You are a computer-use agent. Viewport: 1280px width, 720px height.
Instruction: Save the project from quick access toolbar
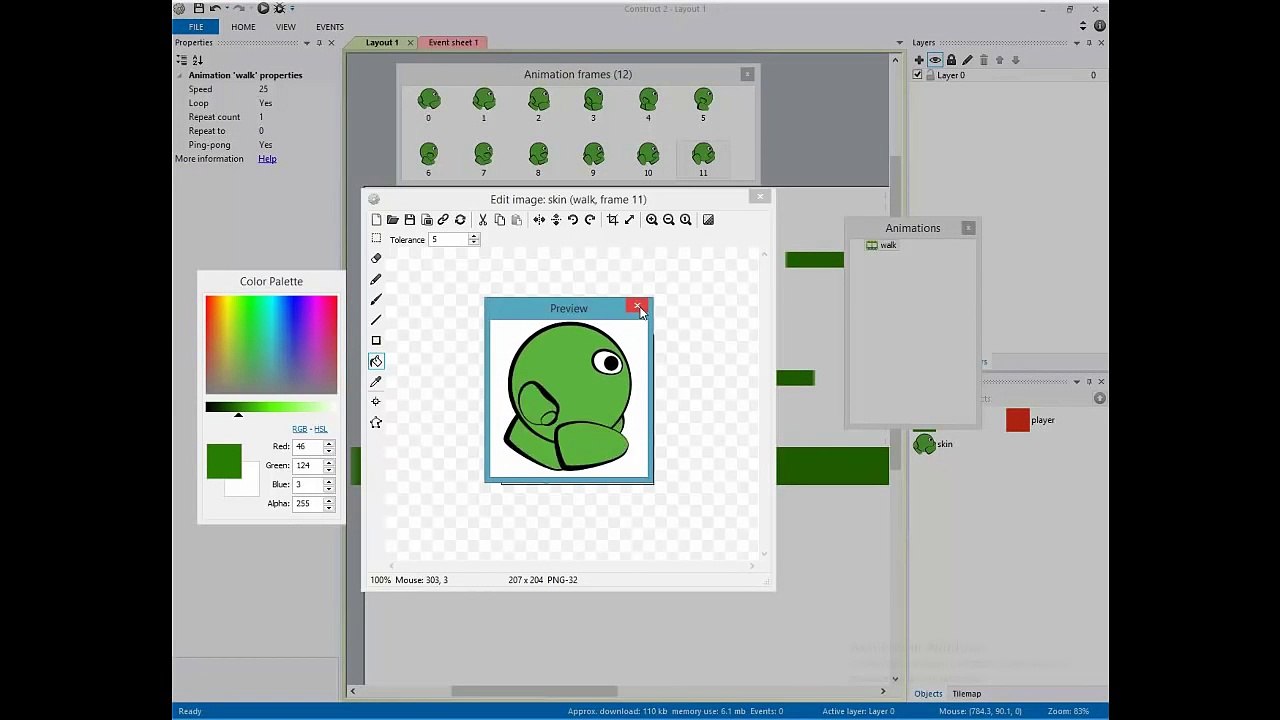tap(199, 9)
